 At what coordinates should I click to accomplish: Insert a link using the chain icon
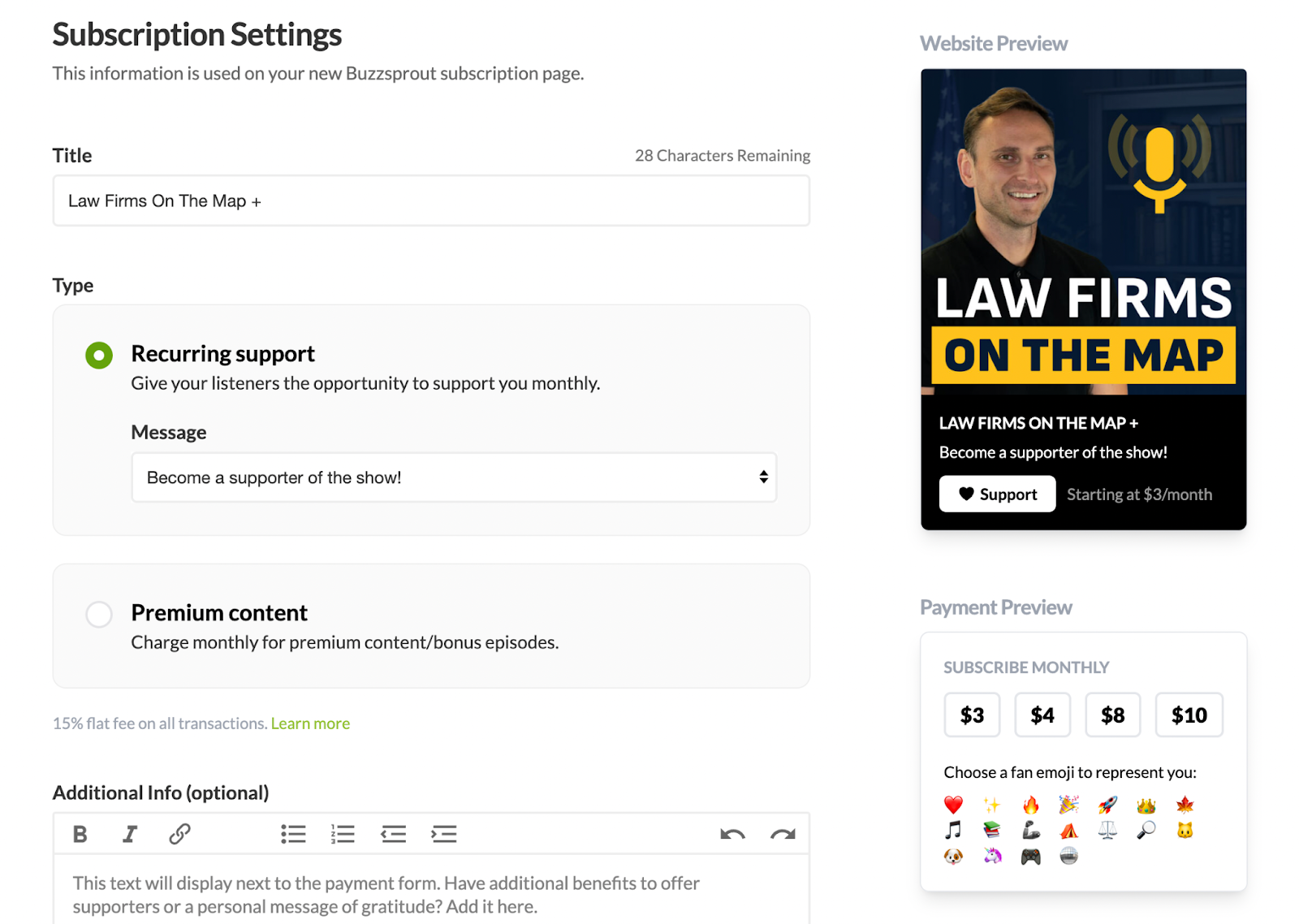179,834
